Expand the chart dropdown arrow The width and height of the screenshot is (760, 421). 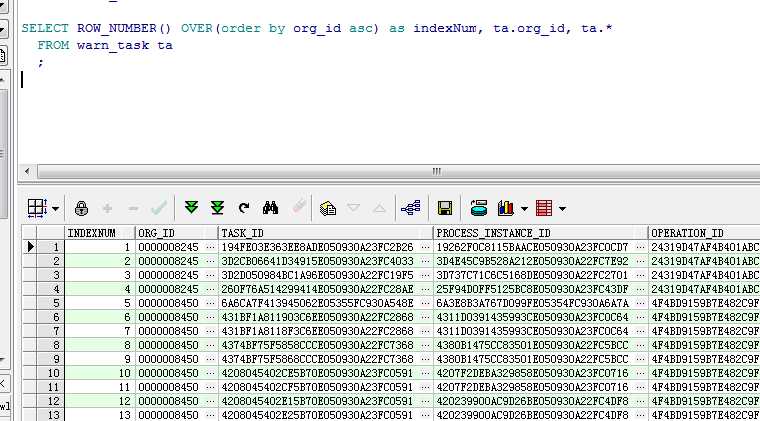[524, 209]
